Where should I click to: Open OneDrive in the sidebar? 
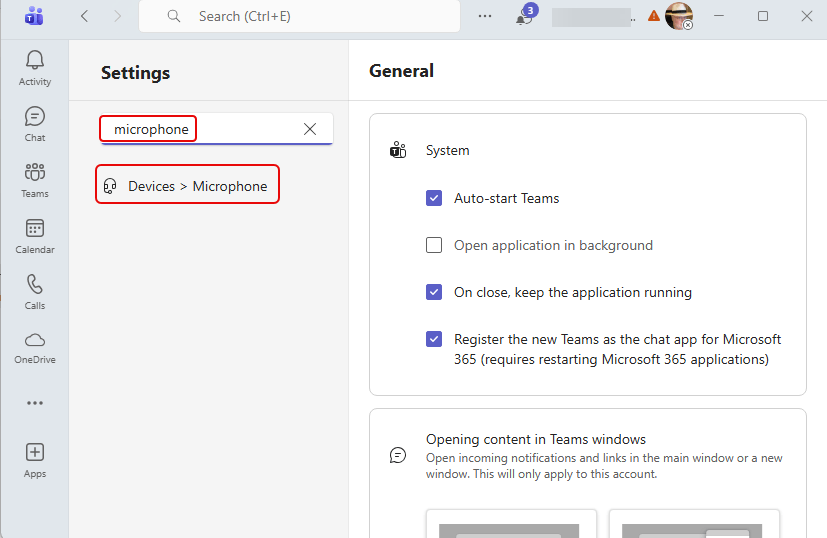[35, 345]
